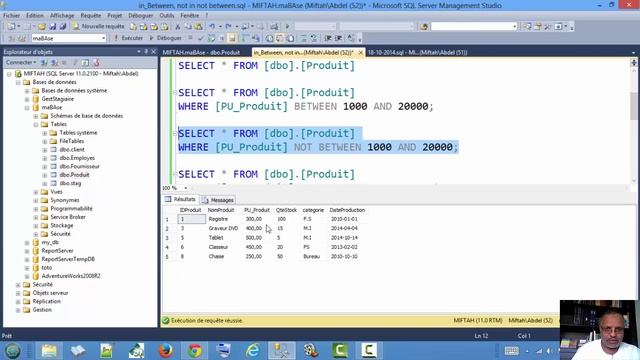Click the Cut scissors icon
Viewport: 640px width, 360px height.
pyautogui.click(x=178, y=27)
